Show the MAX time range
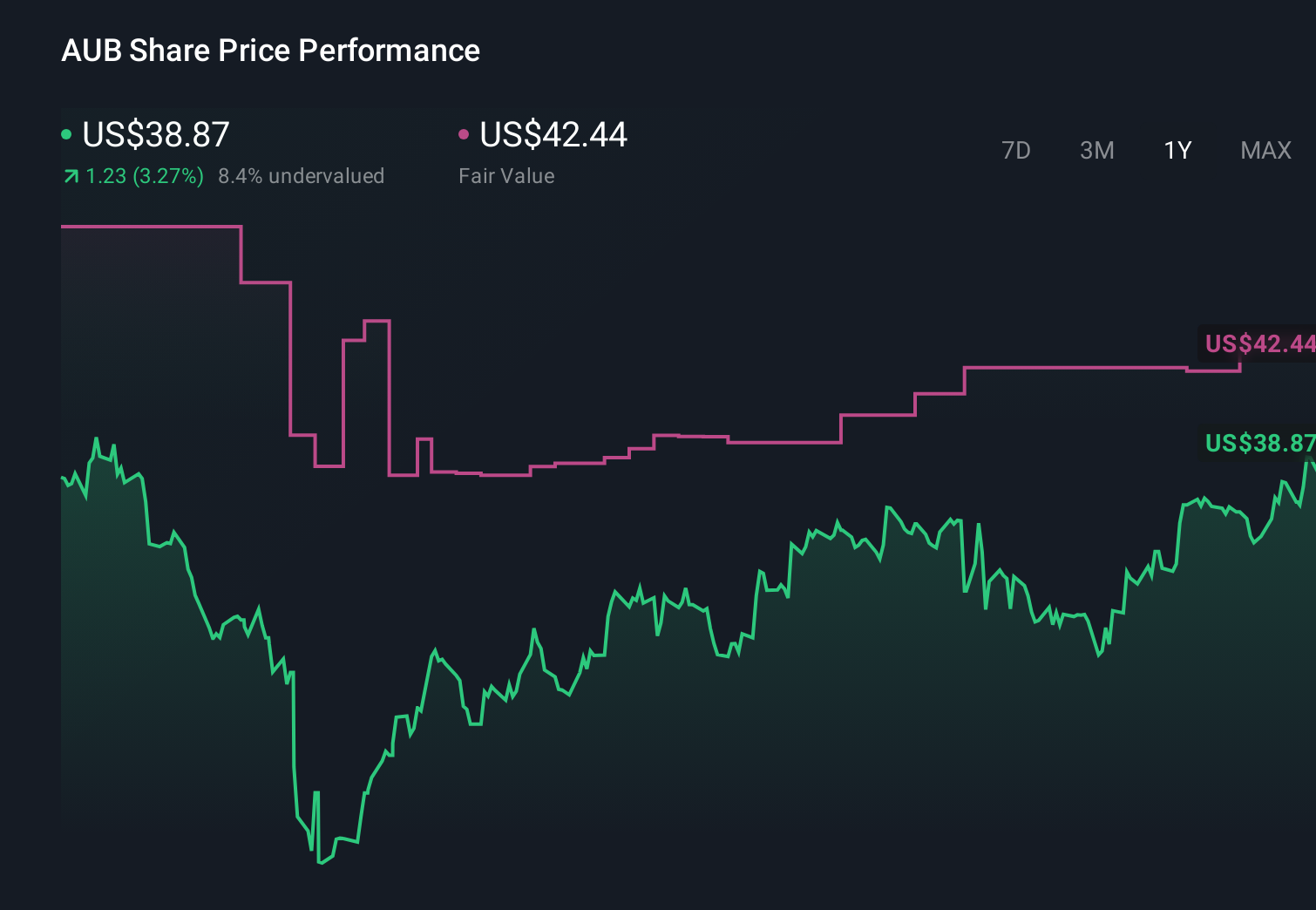This screenshot has height=910, width=1316. click(x=1265, y=151)
